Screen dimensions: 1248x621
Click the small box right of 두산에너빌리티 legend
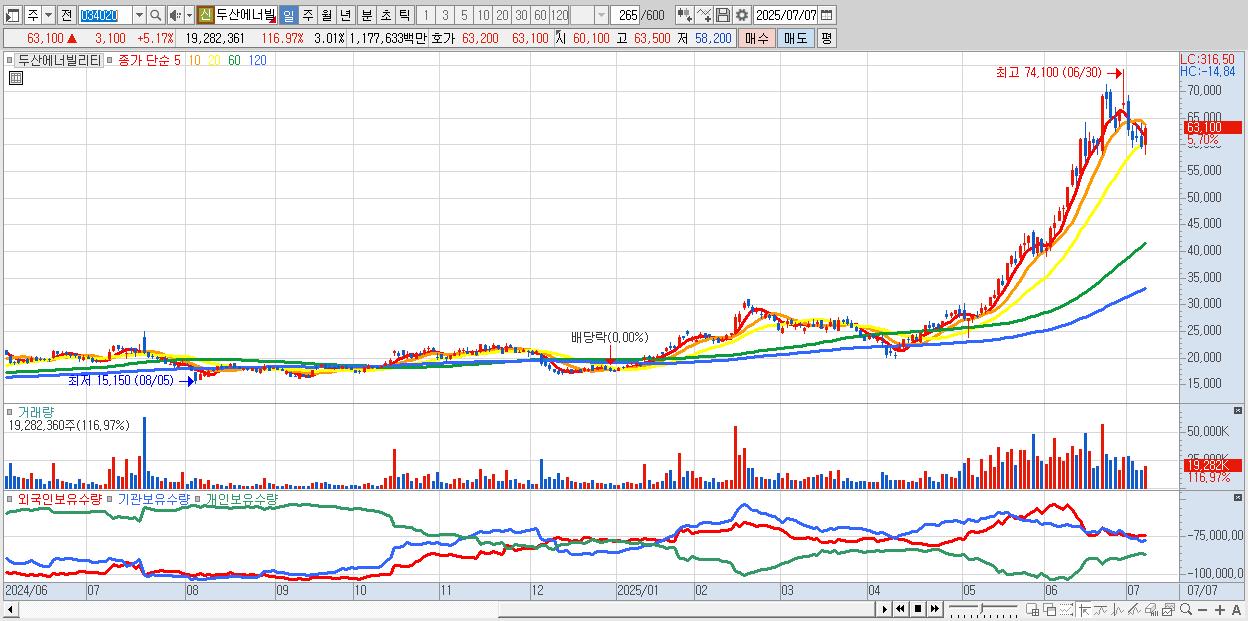(109, 60)
